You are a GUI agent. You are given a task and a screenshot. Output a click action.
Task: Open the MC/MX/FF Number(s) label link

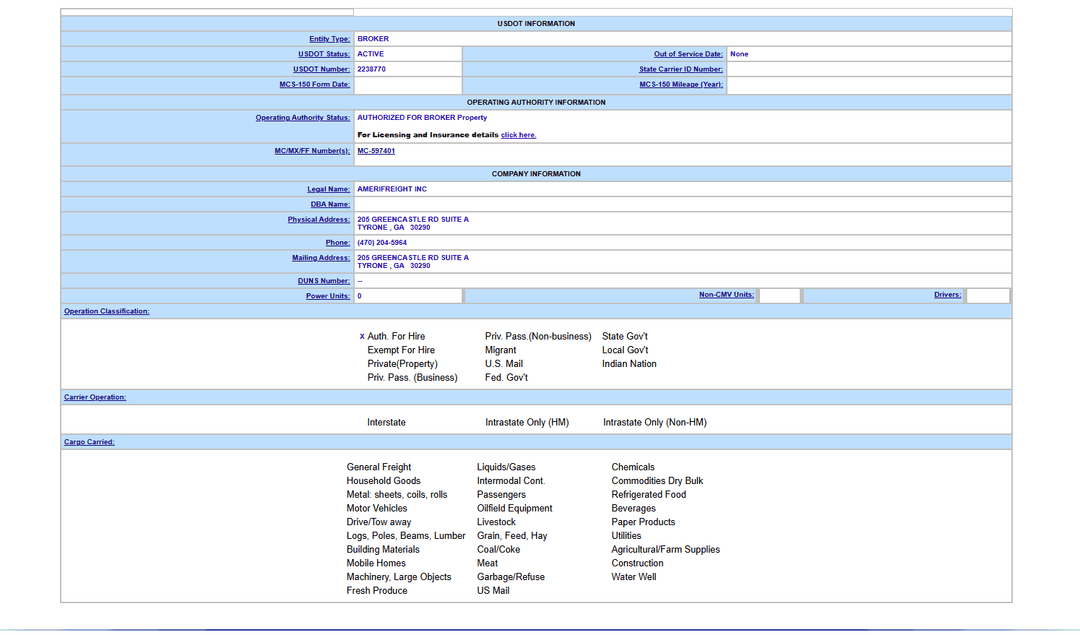click(312, 151)
